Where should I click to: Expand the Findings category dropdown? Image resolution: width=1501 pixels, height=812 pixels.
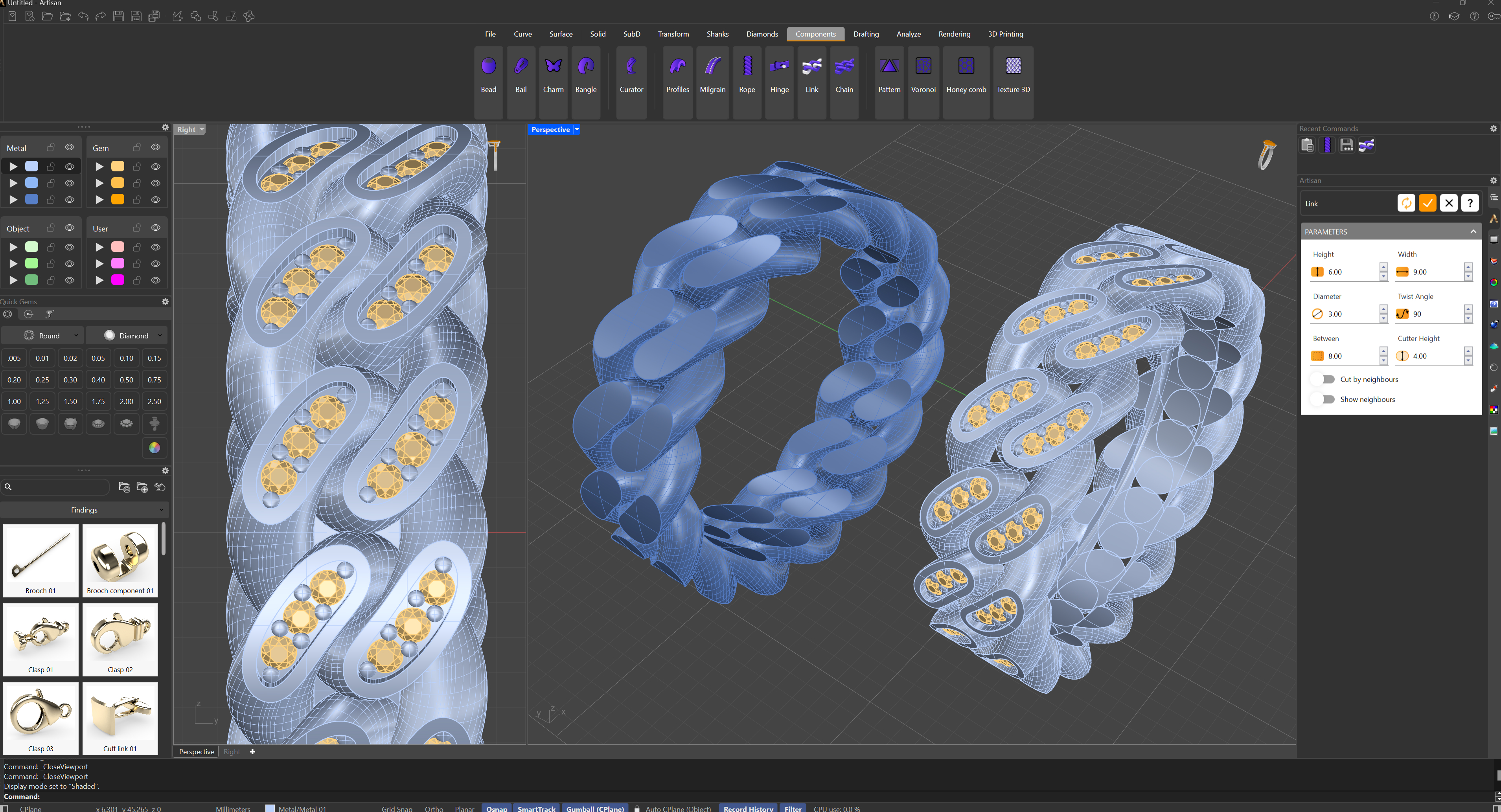coord(85,510)
